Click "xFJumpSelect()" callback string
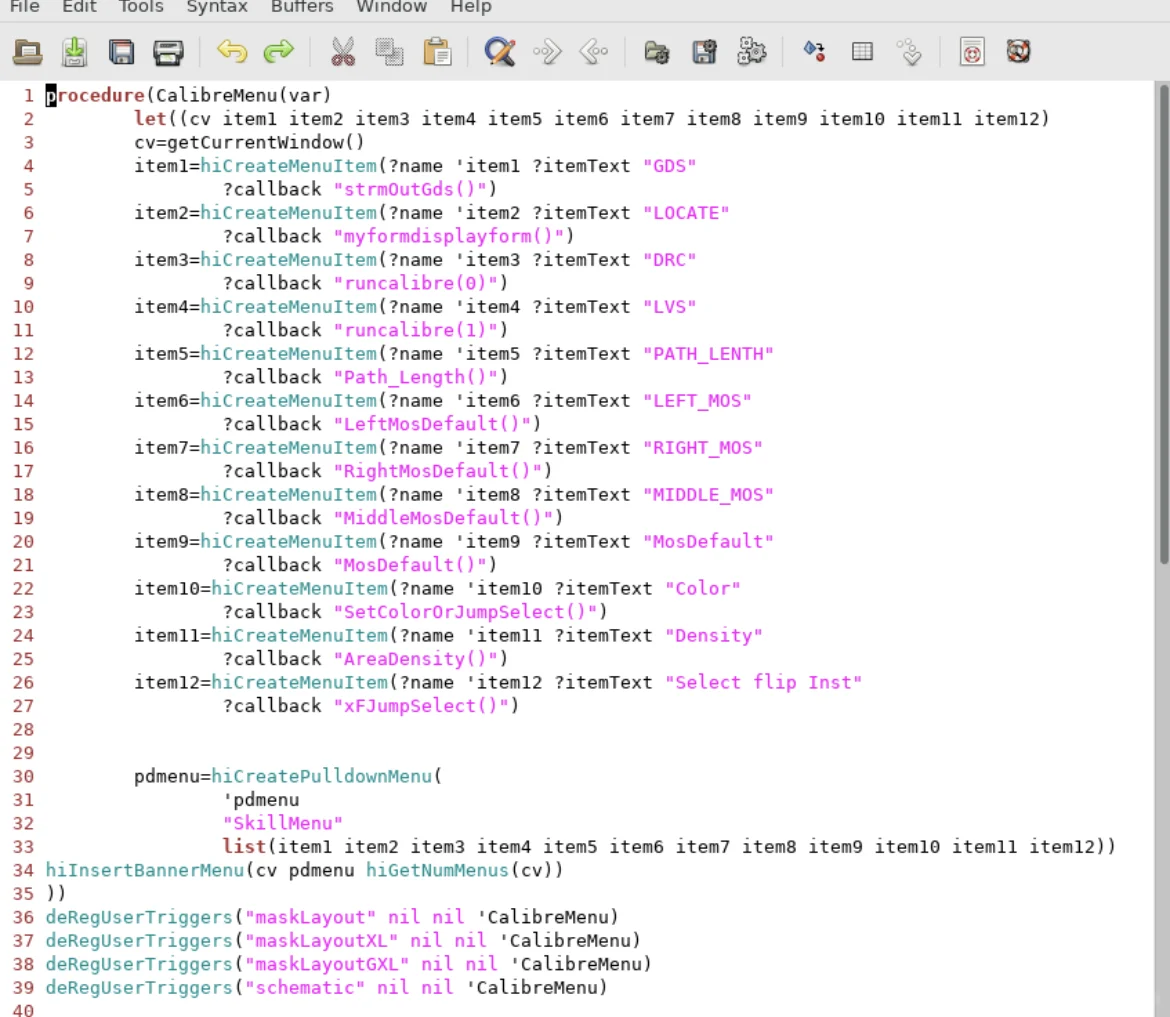The image size is (1170, 1017). click(x=421, y=707)
